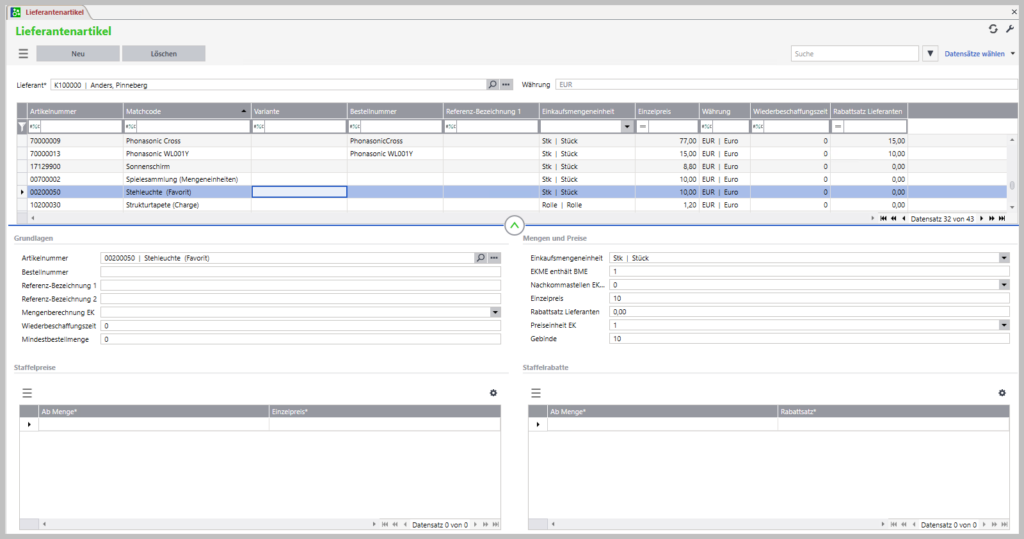Open the Datensätze wählen menu
1024x539 pixels.
pos(979,54)
